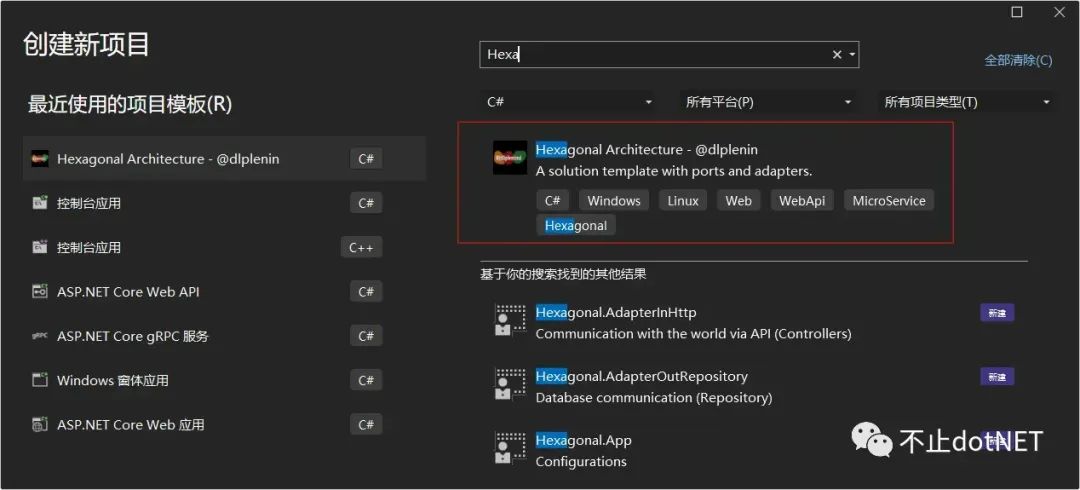Viewport: 1080px width, 490px height.
Task: Click the Hexagonal.App template icon
Action: point(510,448)
